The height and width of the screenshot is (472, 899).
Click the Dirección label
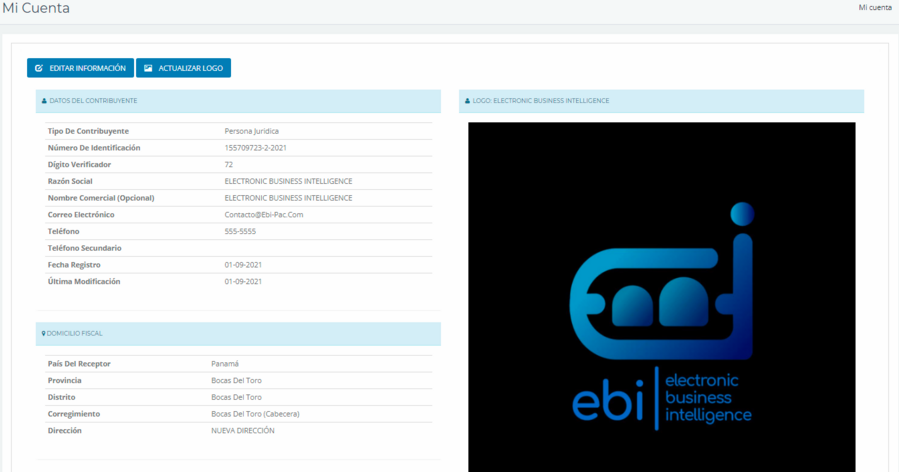click(x=65, y=430)
